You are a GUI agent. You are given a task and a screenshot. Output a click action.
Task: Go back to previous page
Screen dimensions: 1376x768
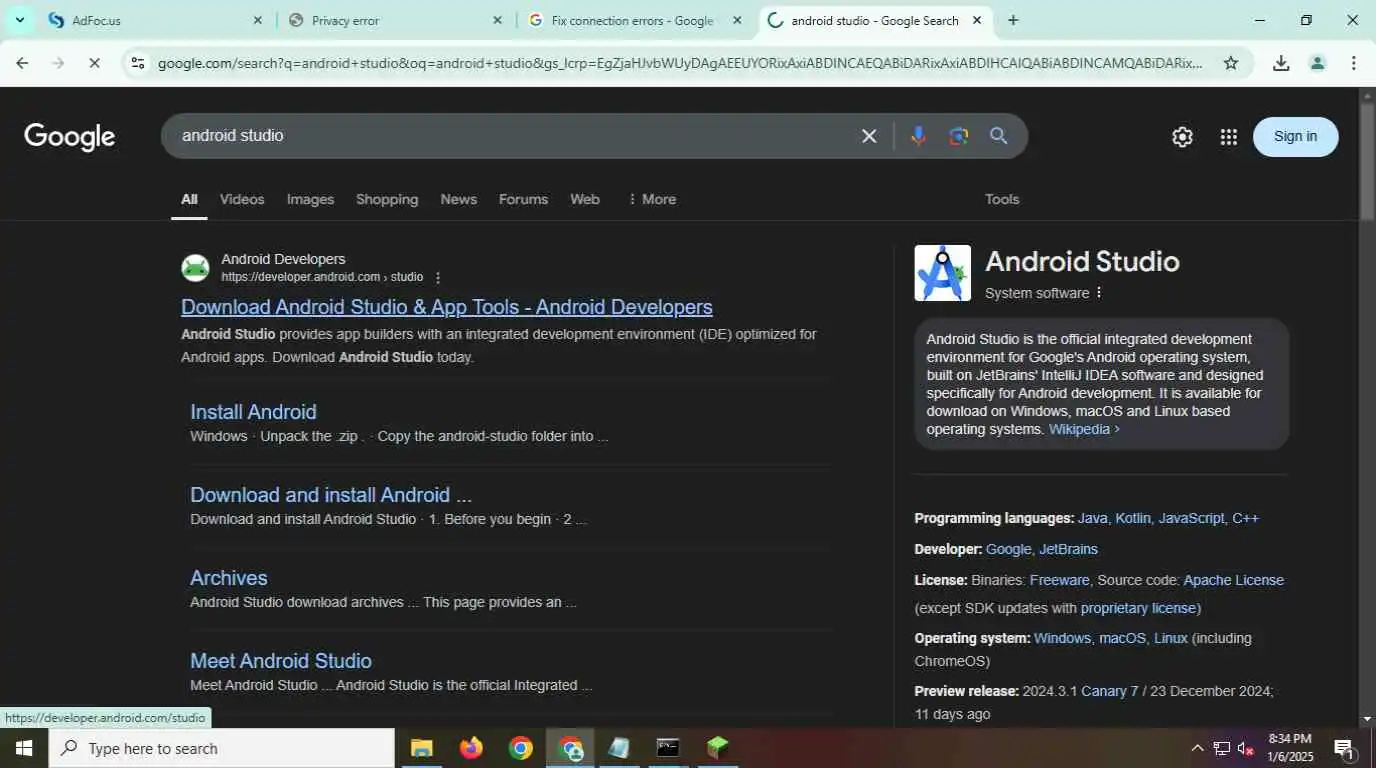coord(22,63)
